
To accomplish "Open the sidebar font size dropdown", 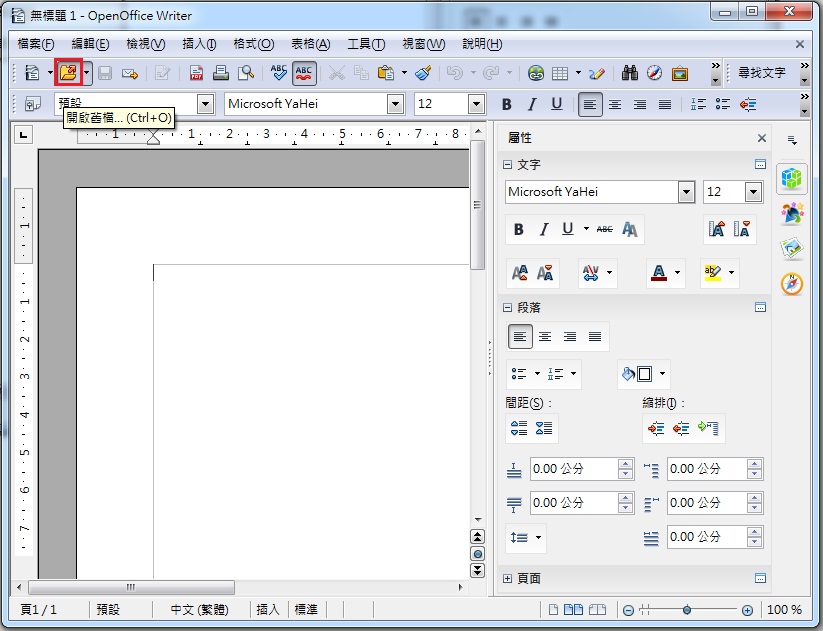I will (753, 192).
